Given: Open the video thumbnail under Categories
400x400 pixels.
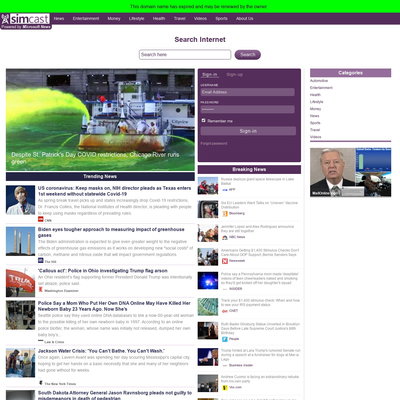Looking at the screenshot, I should 351,172.
